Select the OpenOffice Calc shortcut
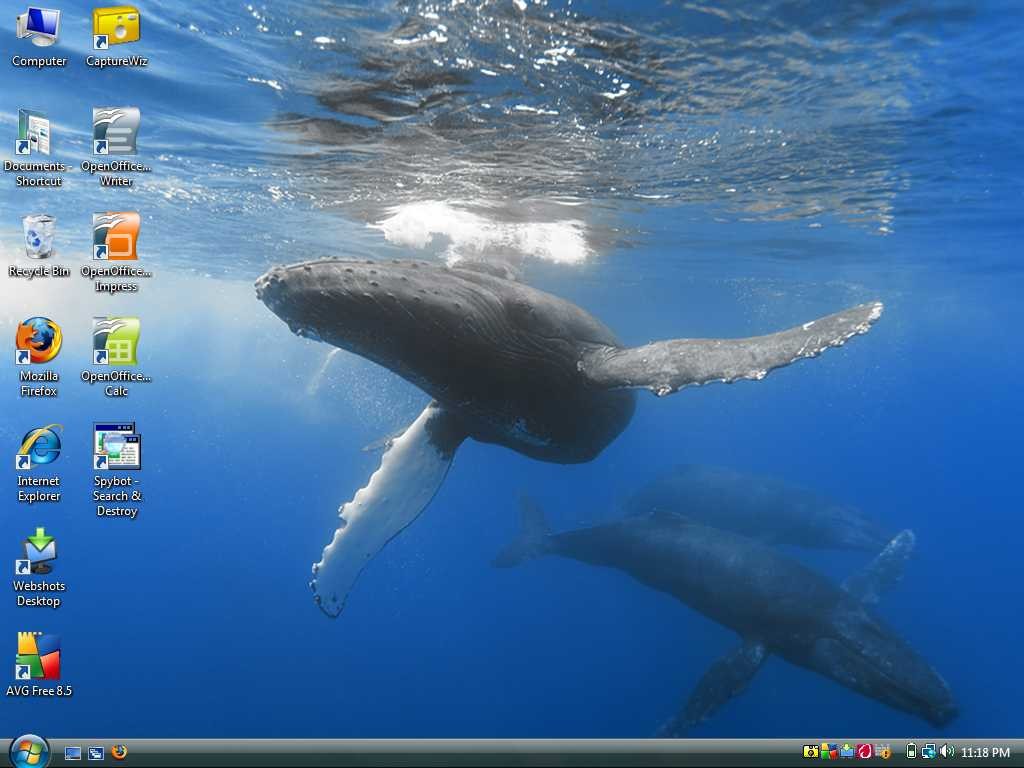Viewport: 1024px width, 768px height. tap(116, 357)
